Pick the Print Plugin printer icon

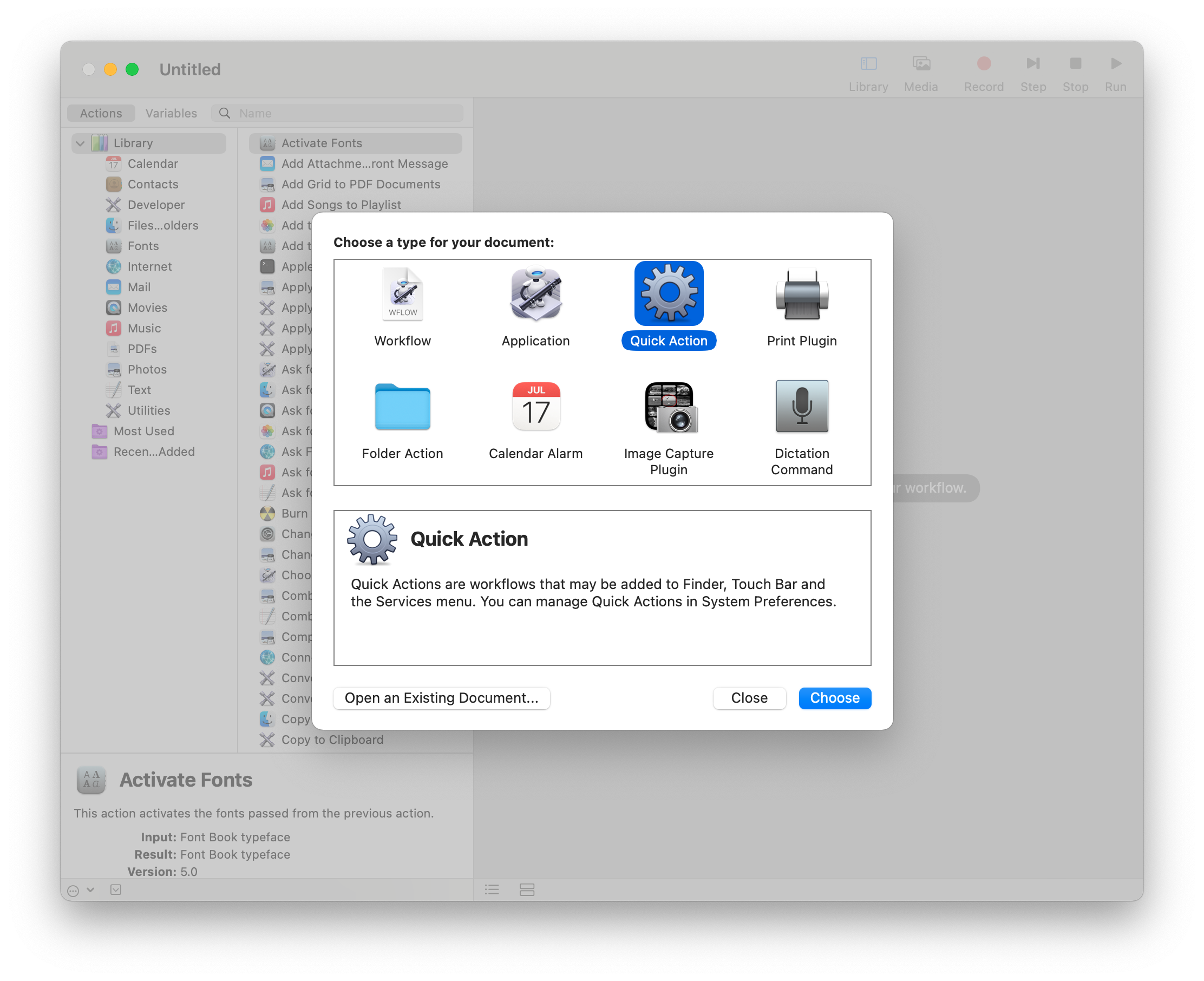(801, 294)
